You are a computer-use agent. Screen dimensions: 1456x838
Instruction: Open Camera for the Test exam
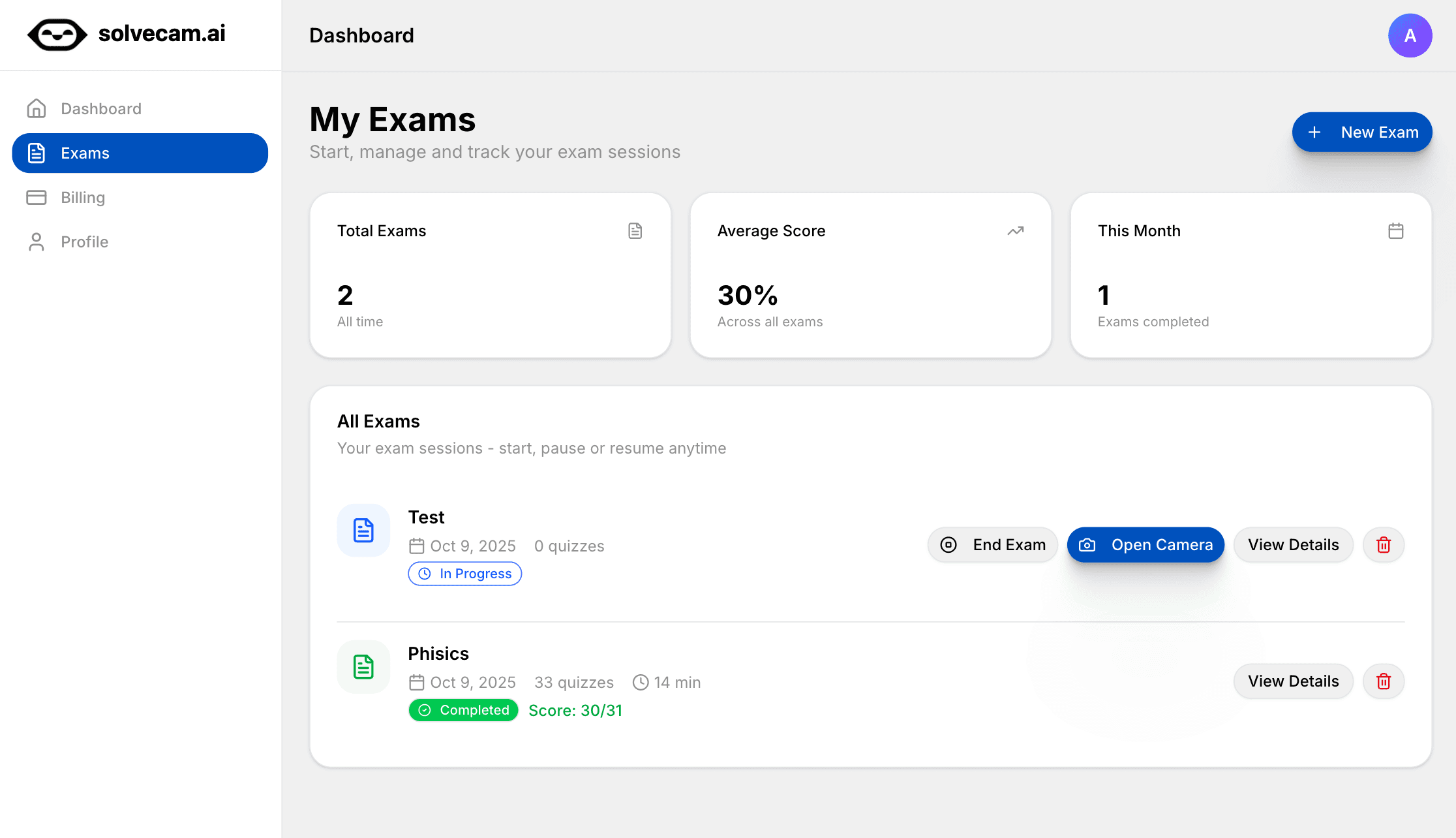click(1145, 545)
